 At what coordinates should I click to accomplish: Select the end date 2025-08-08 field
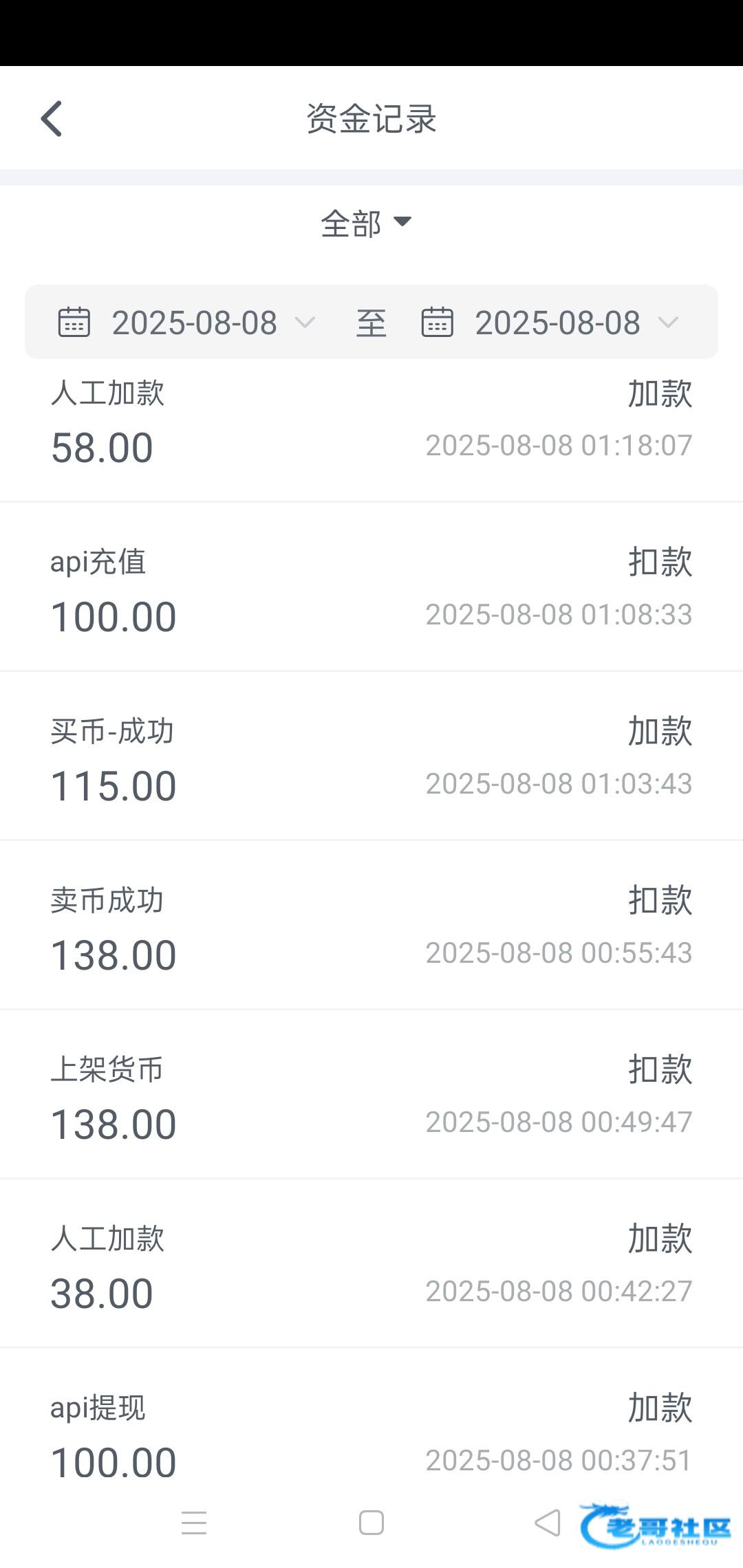[558, 323]
